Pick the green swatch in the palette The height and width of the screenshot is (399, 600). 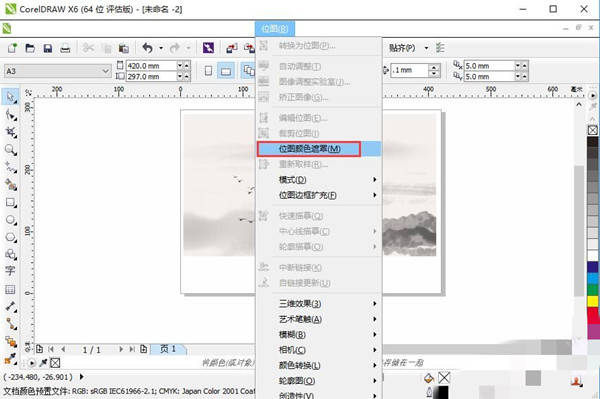[x=593, y=290]
